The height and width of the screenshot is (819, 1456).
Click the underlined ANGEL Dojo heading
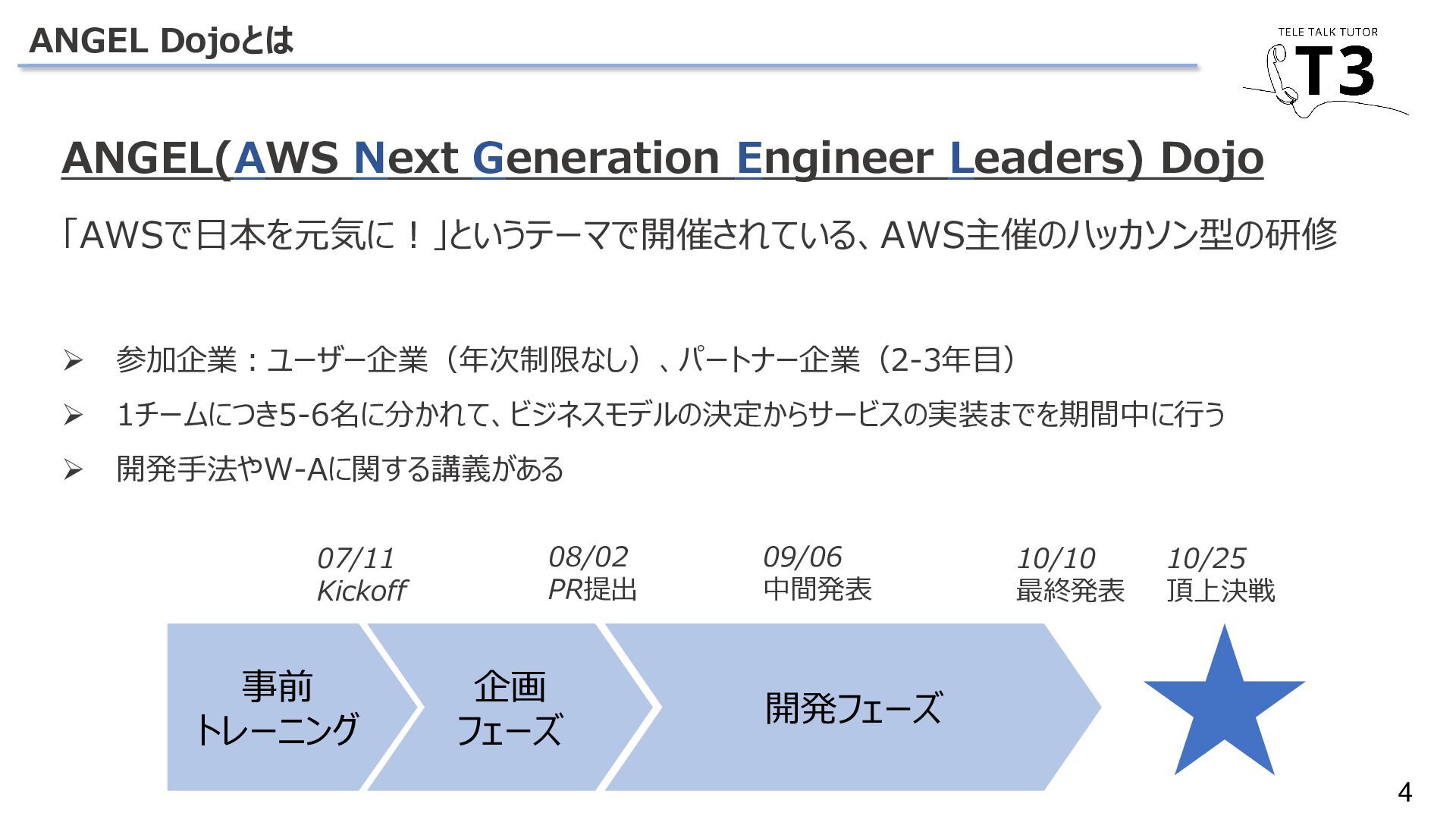point(662,158)
